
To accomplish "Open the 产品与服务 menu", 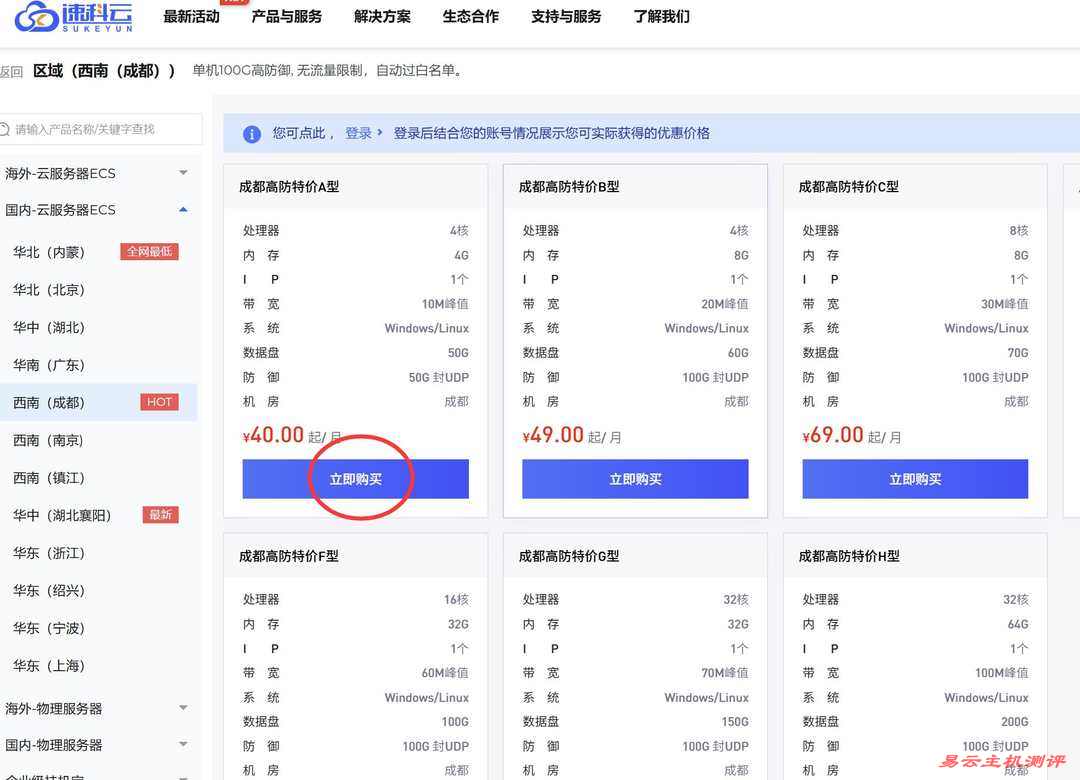I will click(286, 17).
